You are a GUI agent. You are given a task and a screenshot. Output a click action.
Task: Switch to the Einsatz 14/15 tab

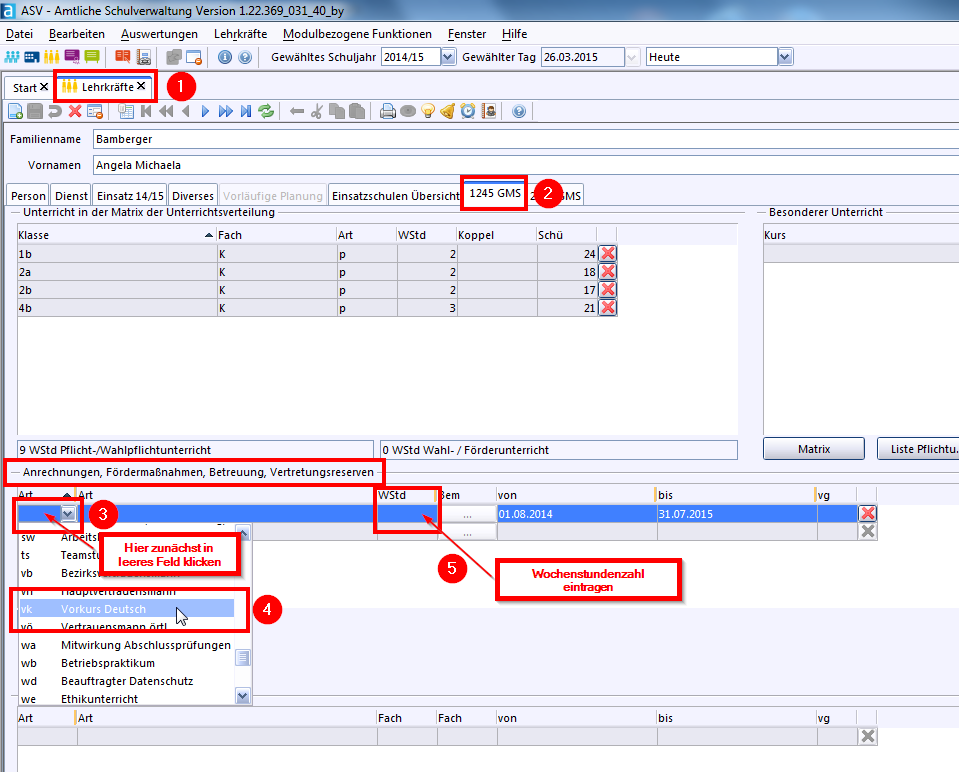click(x=130, y=196)
